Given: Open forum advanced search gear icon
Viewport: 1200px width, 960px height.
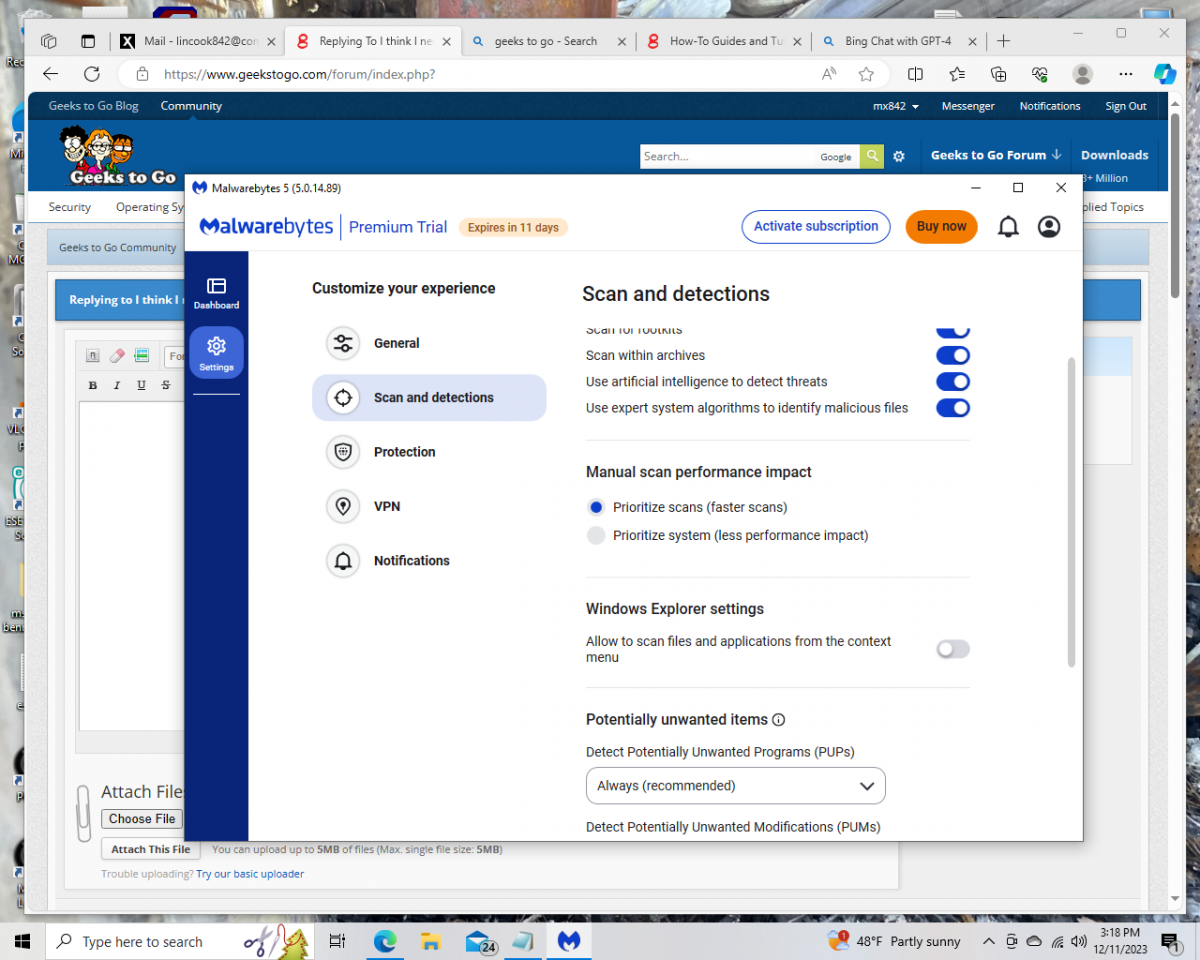Looking at the screenshot, I should pyautogui.click(x=899, y=156).
